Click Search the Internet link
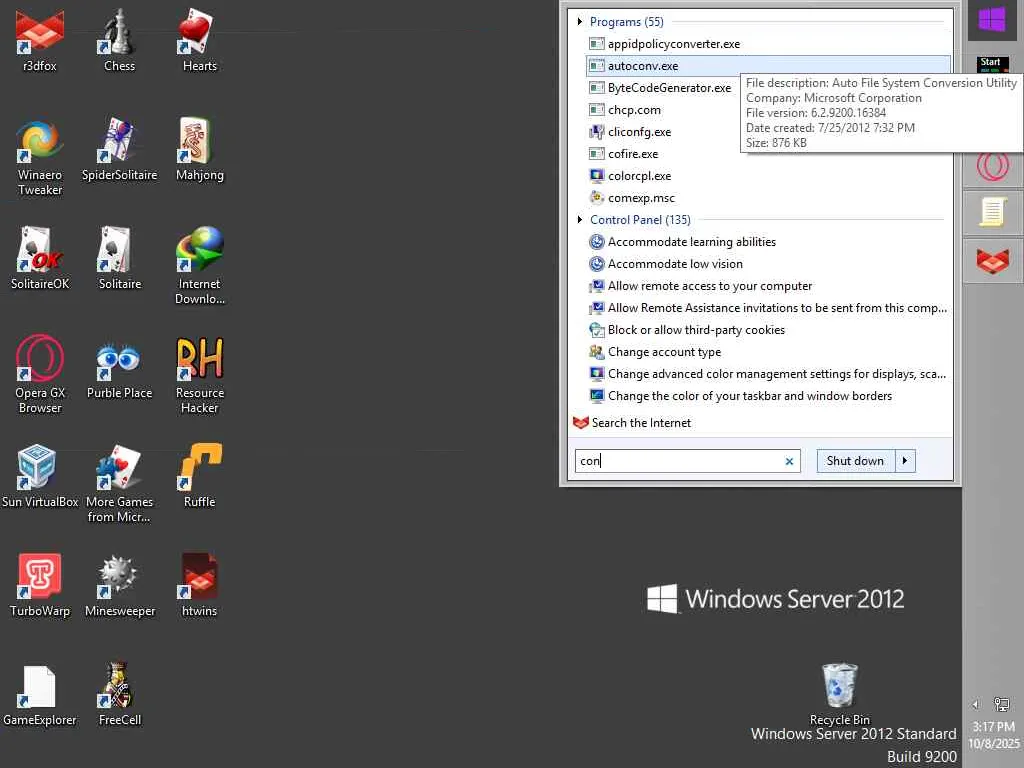 coord(641,423)
